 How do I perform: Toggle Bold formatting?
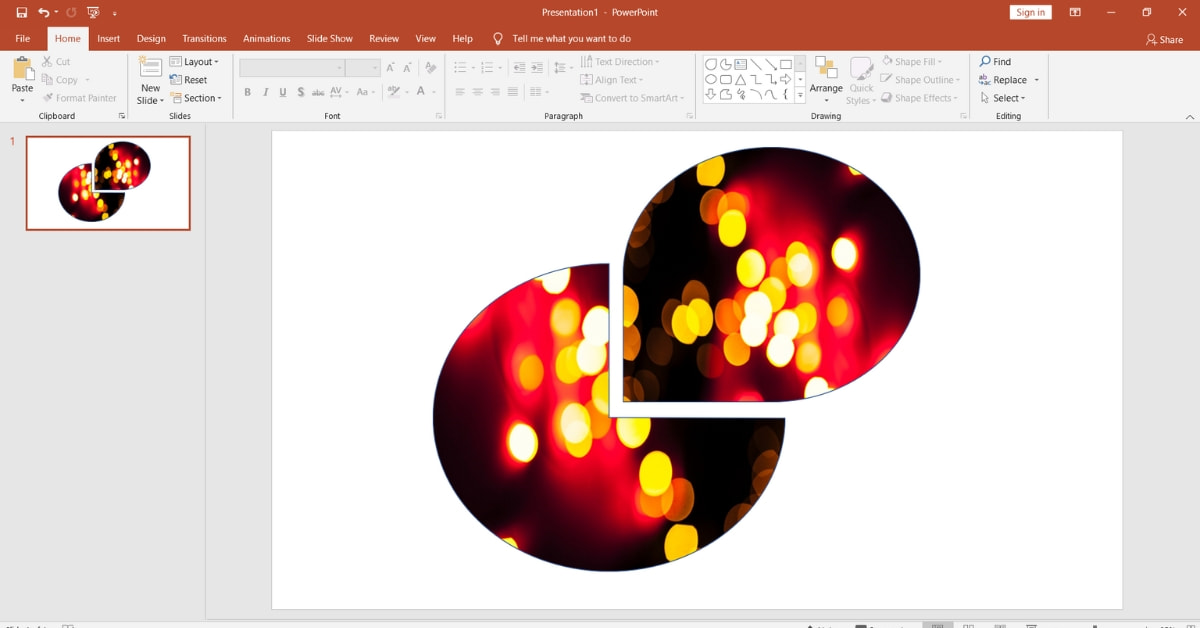tap(248, 92)
